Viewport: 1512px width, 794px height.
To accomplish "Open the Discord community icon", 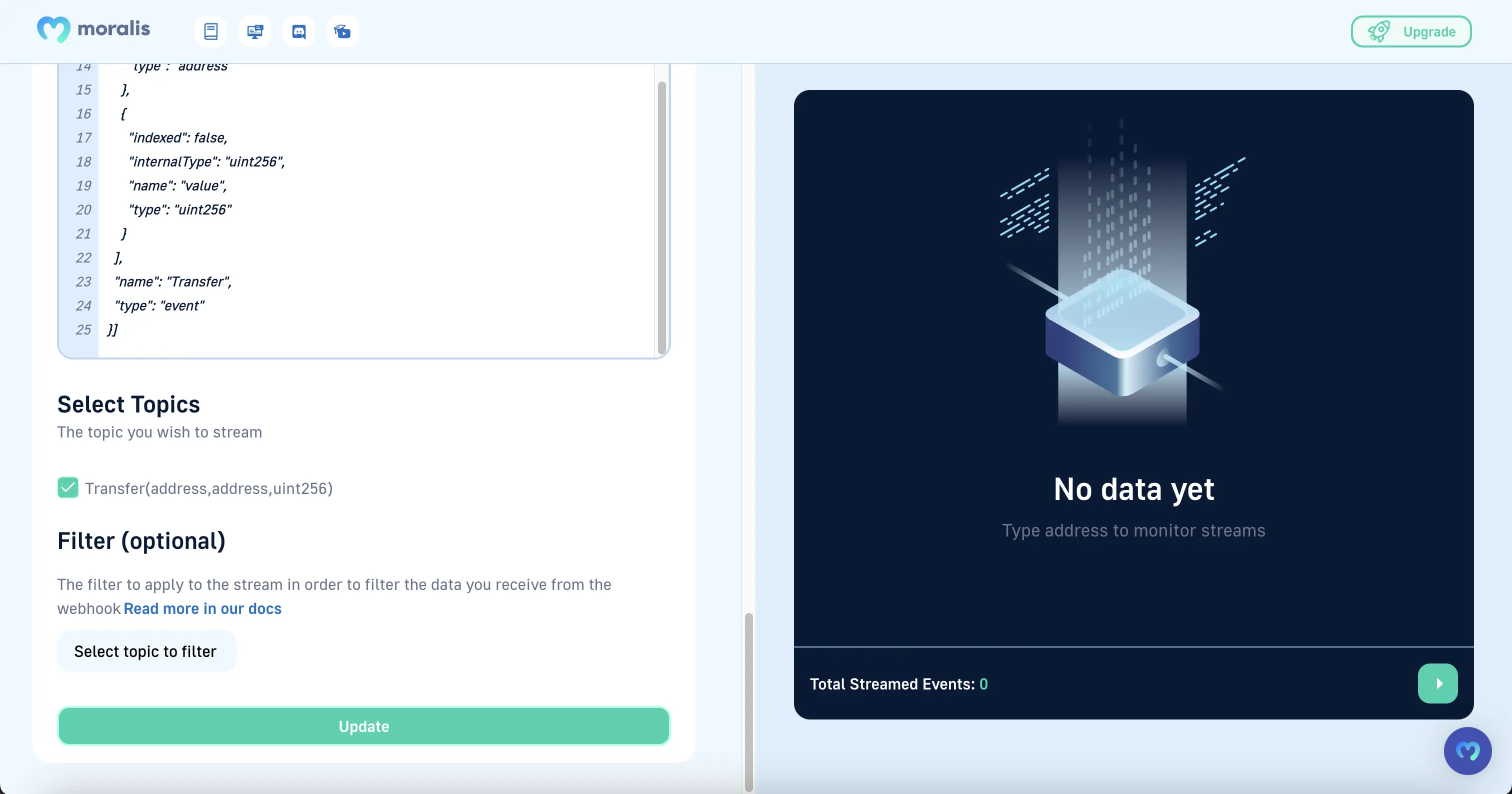I will point(299,31).
